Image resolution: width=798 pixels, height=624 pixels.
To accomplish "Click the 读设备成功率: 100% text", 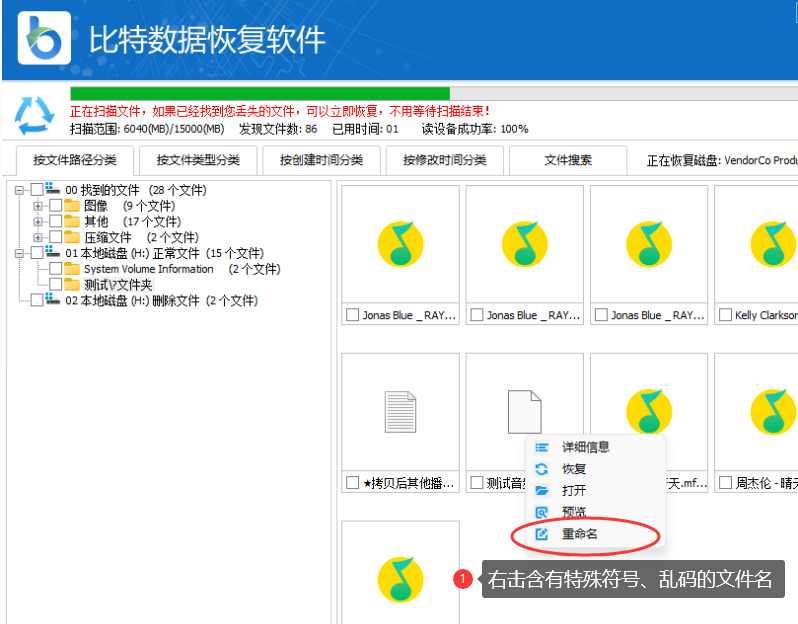I will [475, 129].
